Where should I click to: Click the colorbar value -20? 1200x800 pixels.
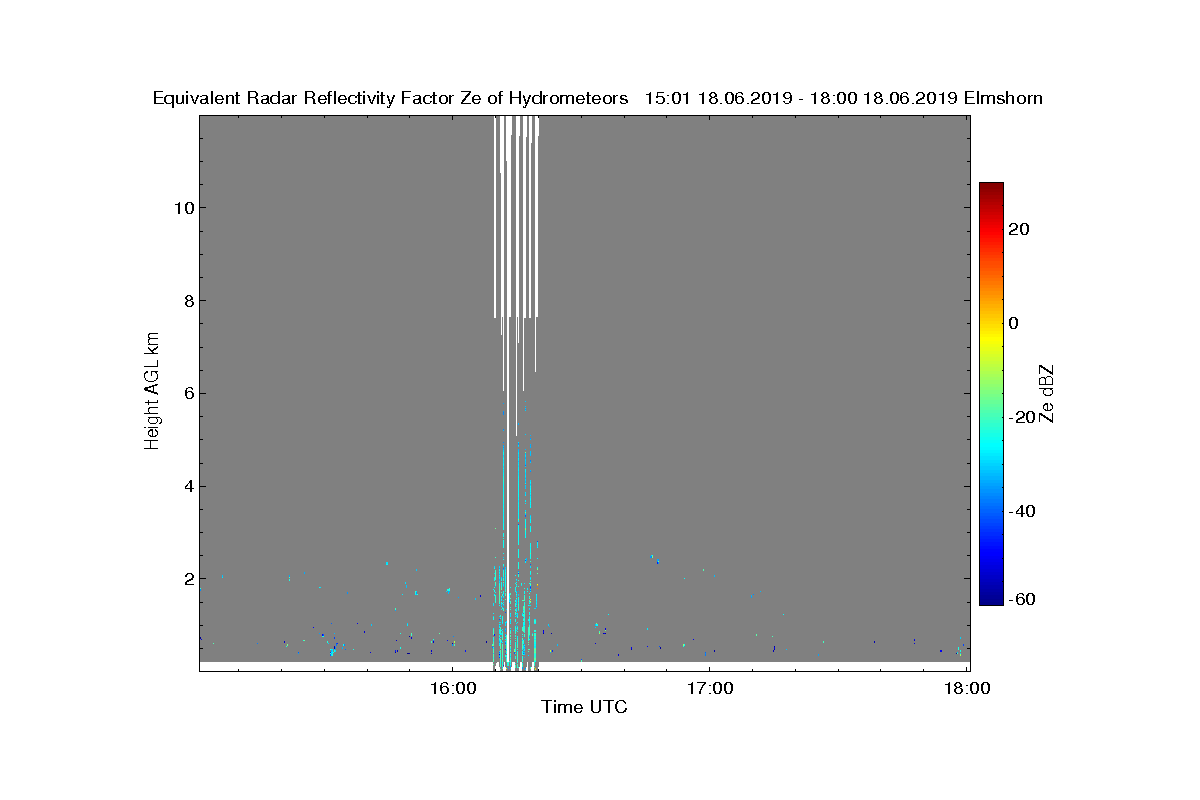click(1022, 417)
